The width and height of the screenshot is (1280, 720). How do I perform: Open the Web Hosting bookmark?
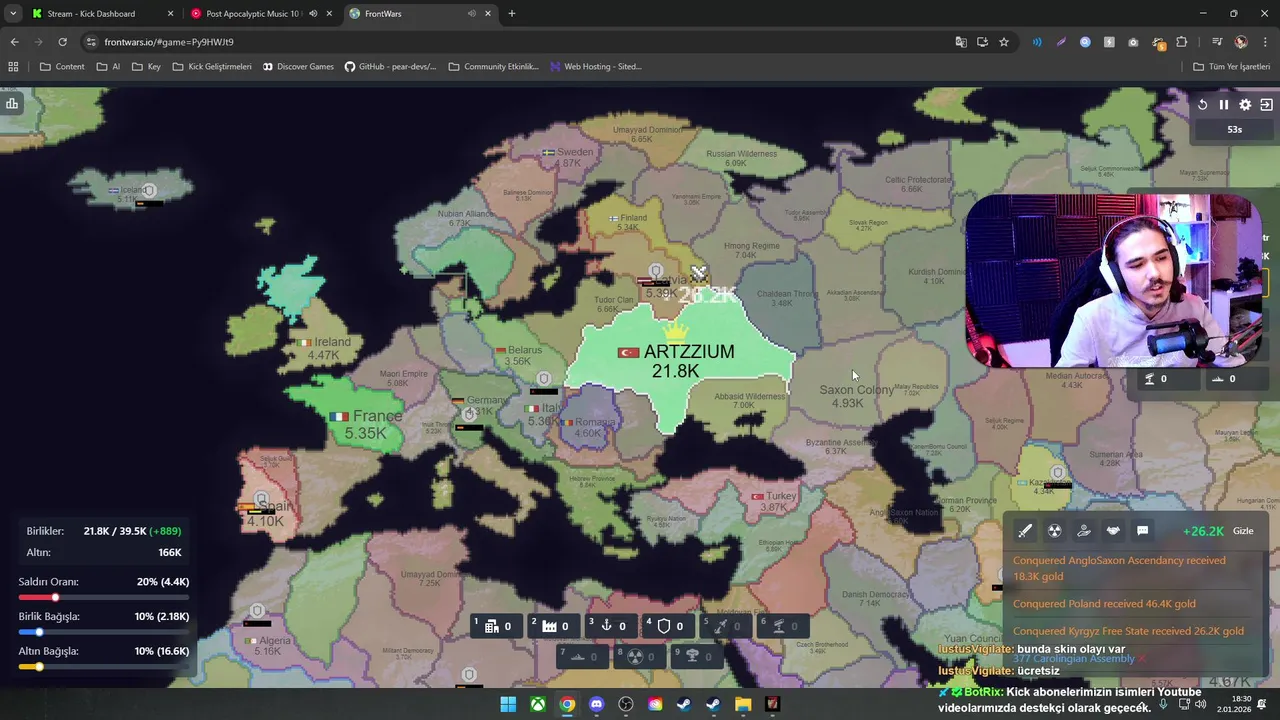click(x=596, y=67)
